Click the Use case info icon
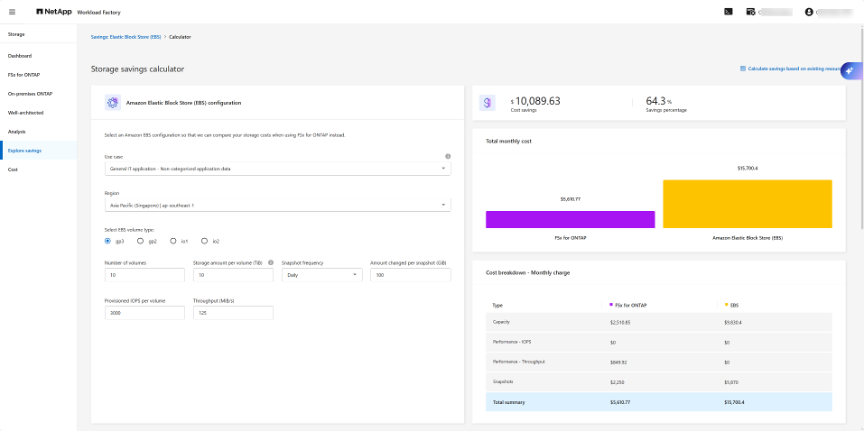 [447, 156]
